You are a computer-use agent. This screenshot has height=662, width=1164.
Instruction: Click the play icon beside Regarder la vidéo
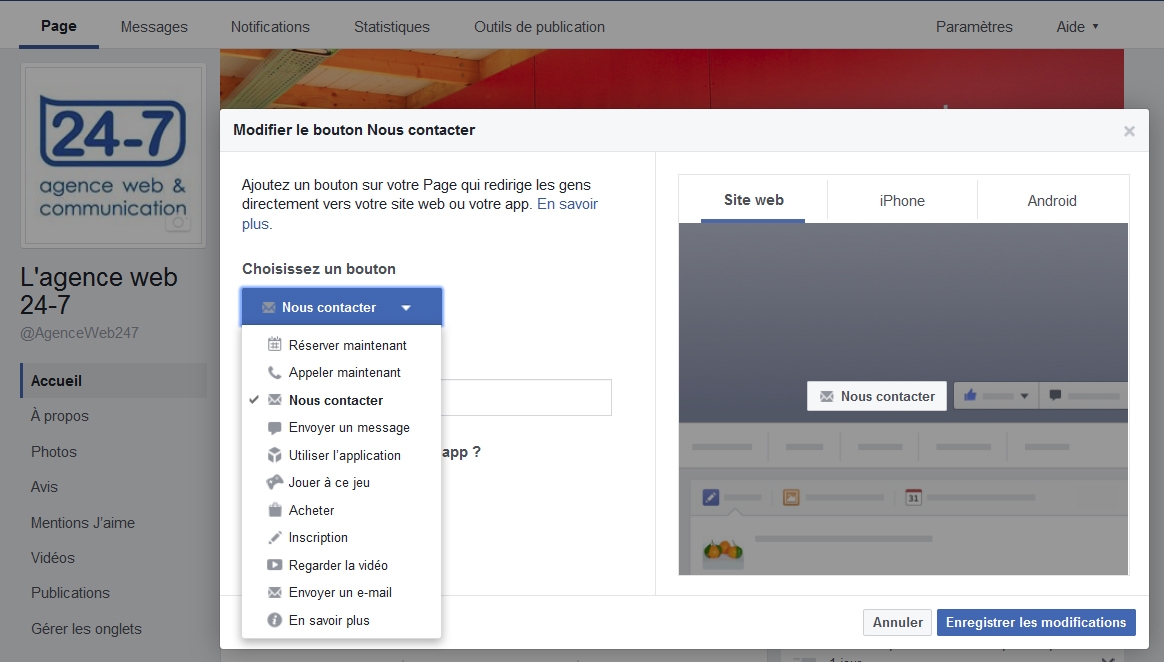tap(275, 565)
